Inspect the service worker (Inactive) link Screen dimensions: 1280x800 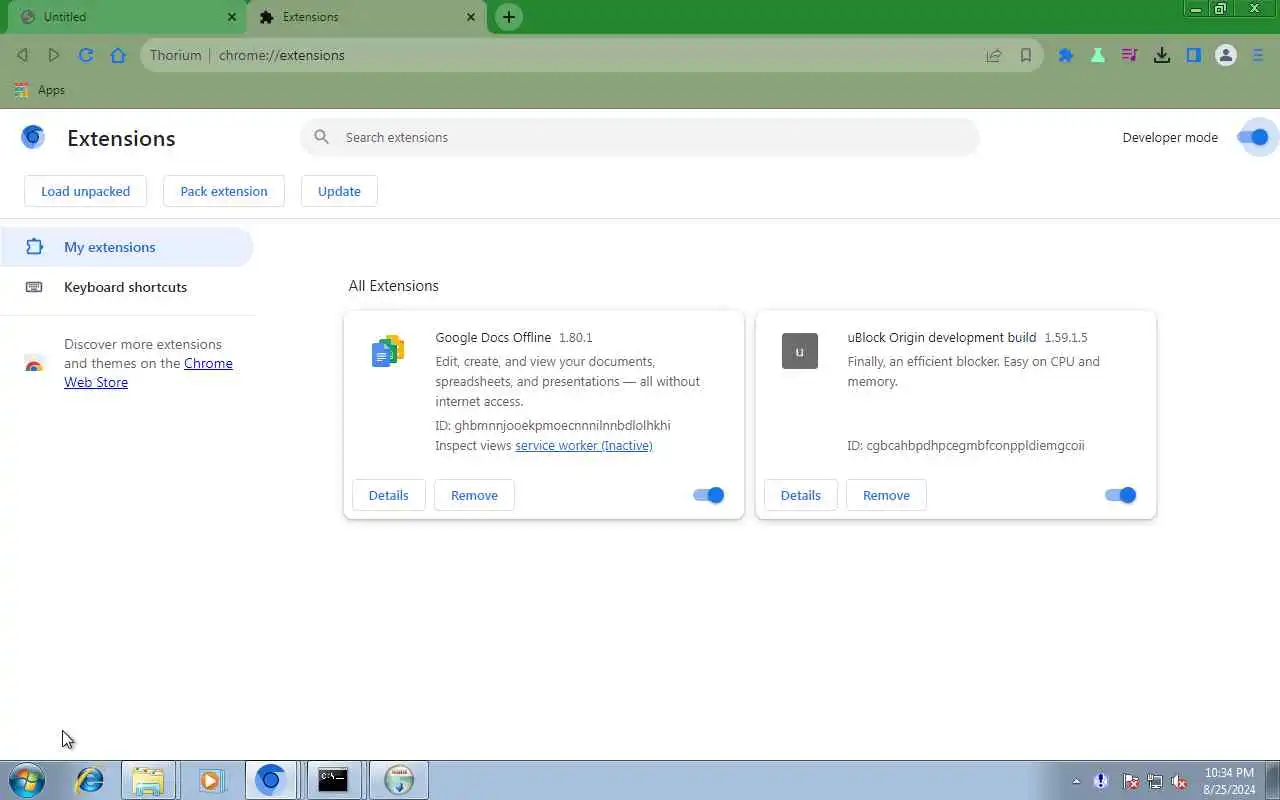pos(584,445)
